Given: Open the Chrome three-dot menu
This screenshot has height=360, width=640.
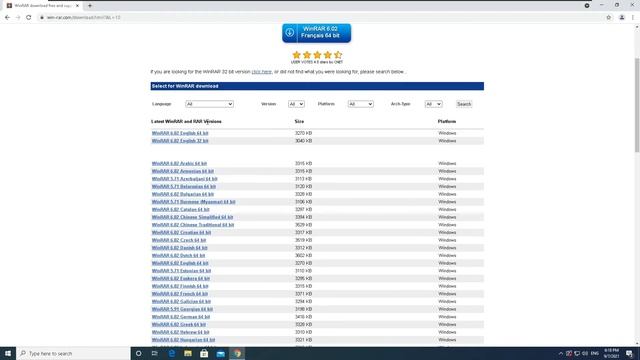Looking at the screenshot, I should pos(633,18).
